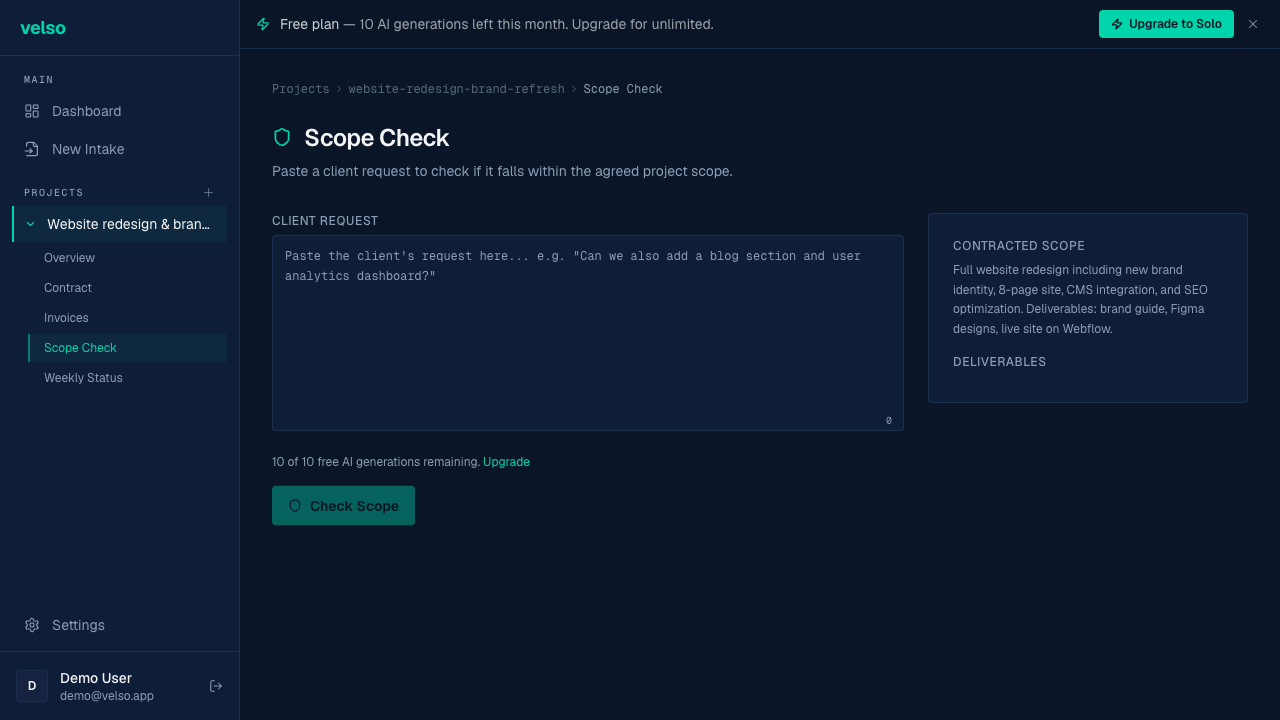Click the Check Scope button
Image resolution: width=1280 pixels, height=720 pixels.
pos(343,506)
